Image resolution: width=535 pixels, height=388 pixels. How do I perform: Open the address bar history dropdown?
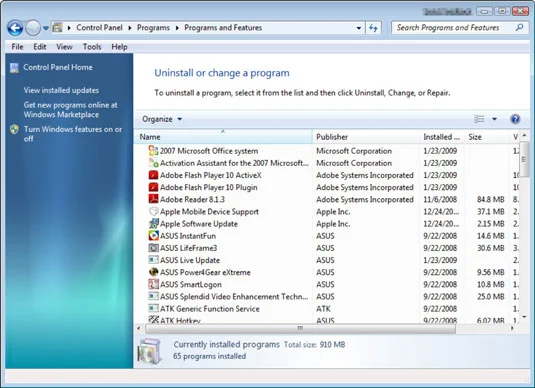[359, 28]
